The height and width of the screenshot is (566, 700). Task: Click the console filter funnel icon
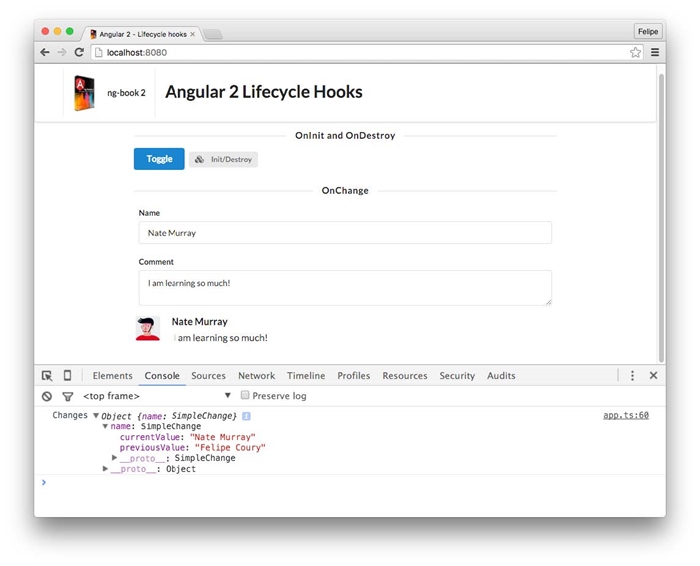click(x=67, y=396)
